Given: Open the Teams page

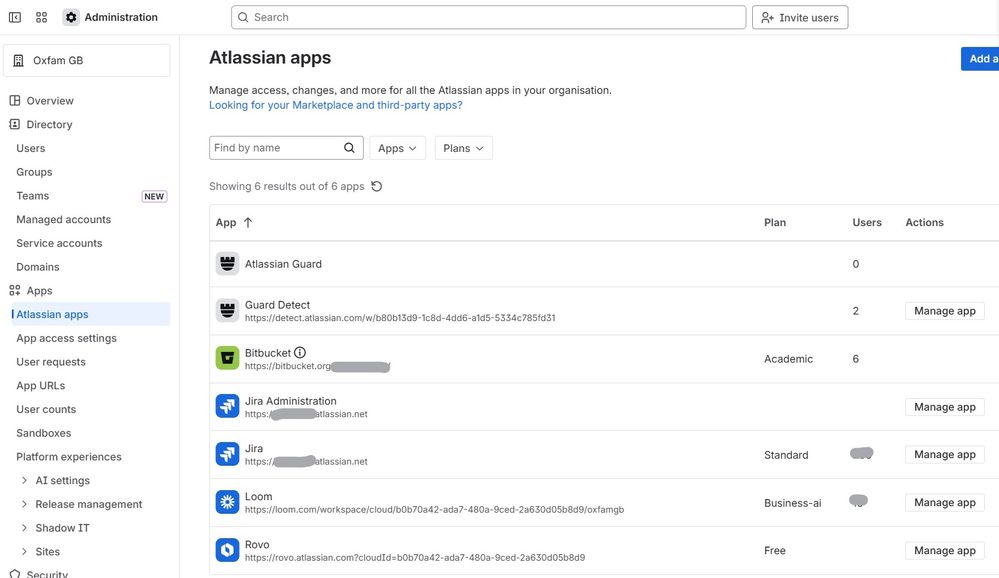Looking at the screenshot, I should 32,196.
